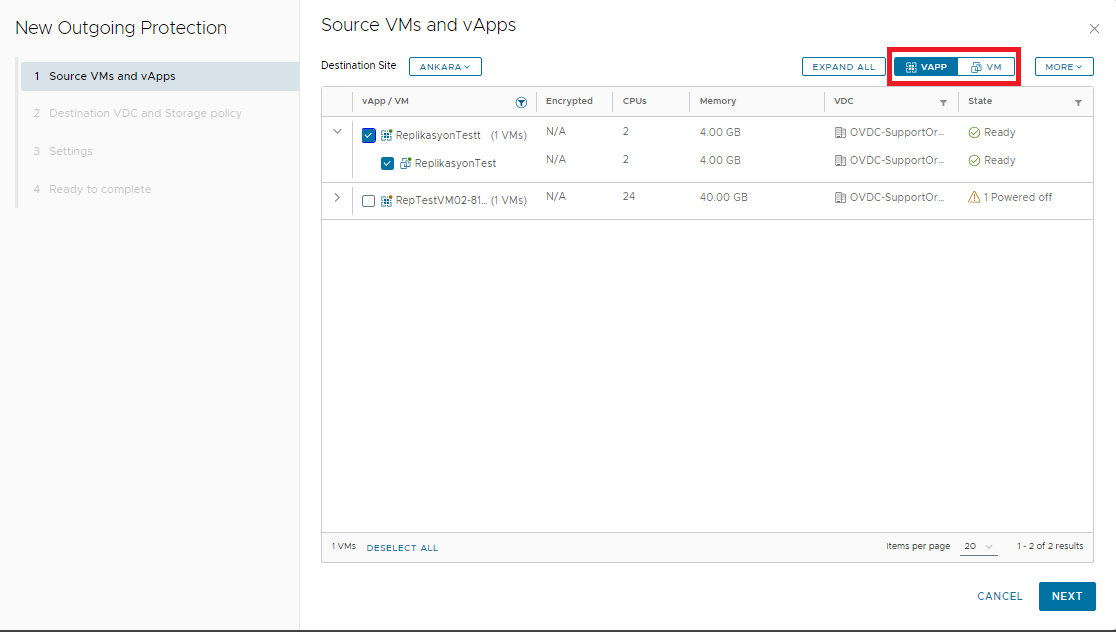Screen dimensions: 1116x632
Task: Click the ReplikasyonTestt vApp icon
Action: click(386, 135)
